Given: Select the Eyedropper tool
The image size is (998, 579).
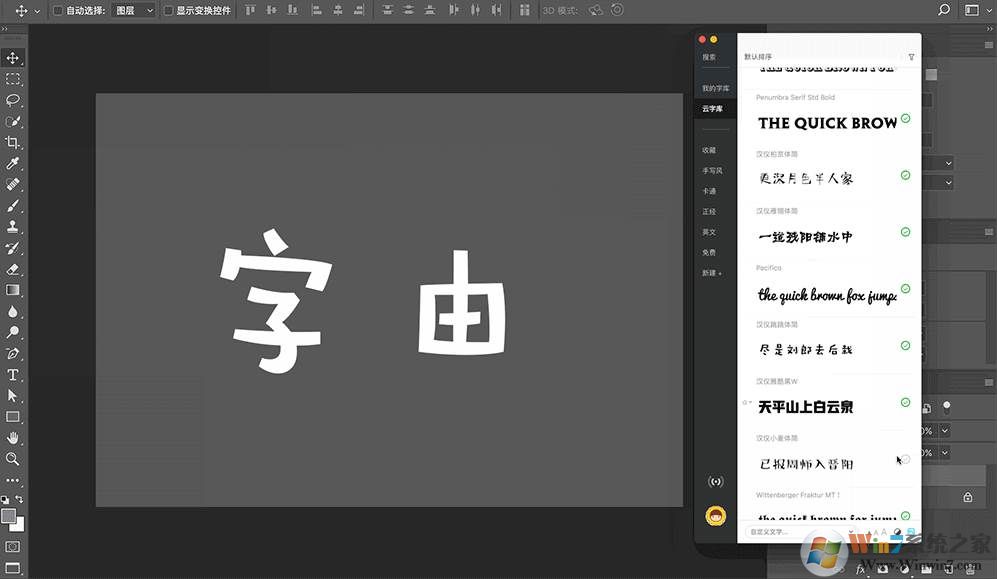Looking at the screenshot, I should pyautogui.click(x=13, y=163).
